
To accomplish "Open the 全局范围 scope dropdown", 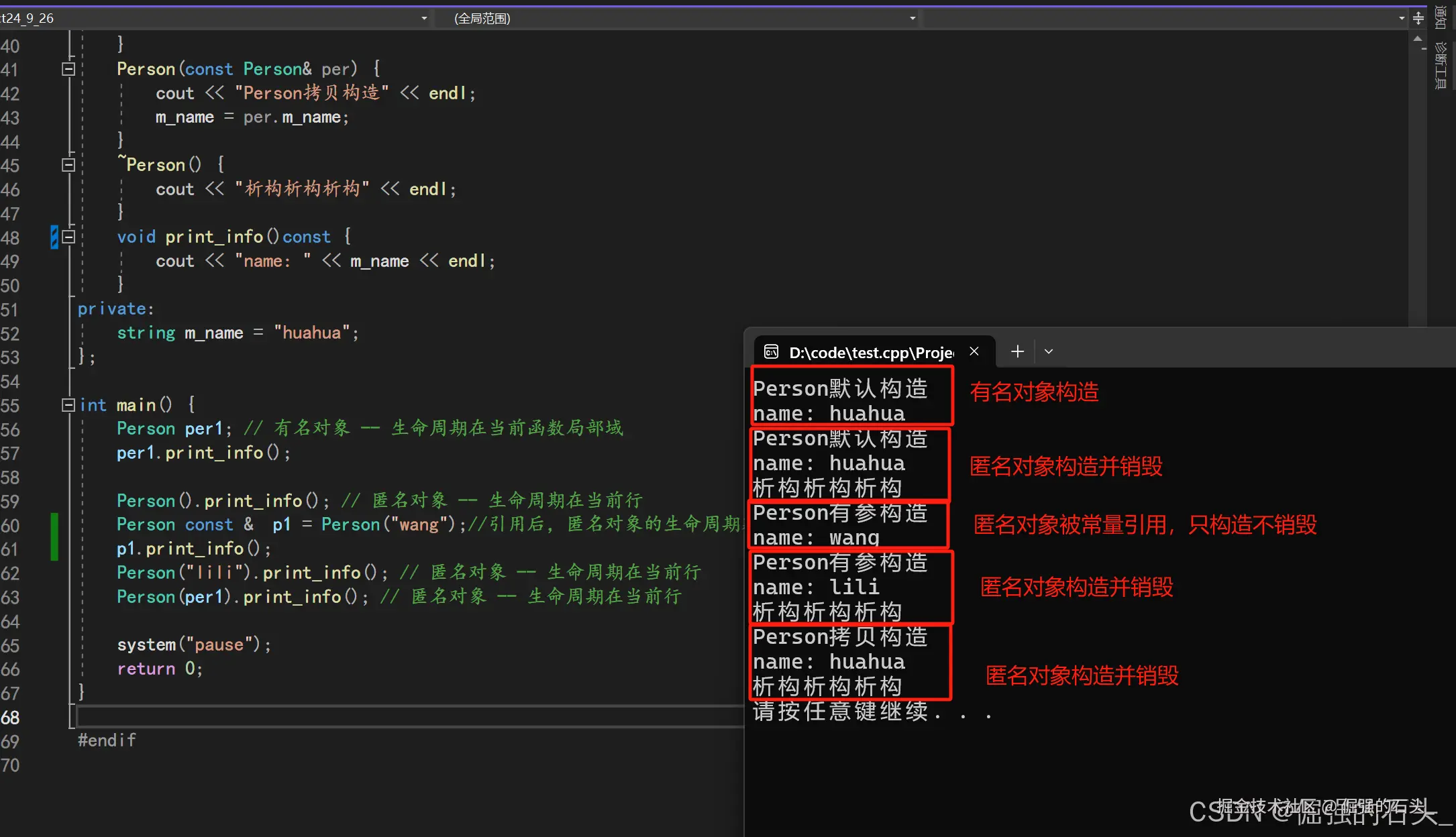I will tap(912, 18).
